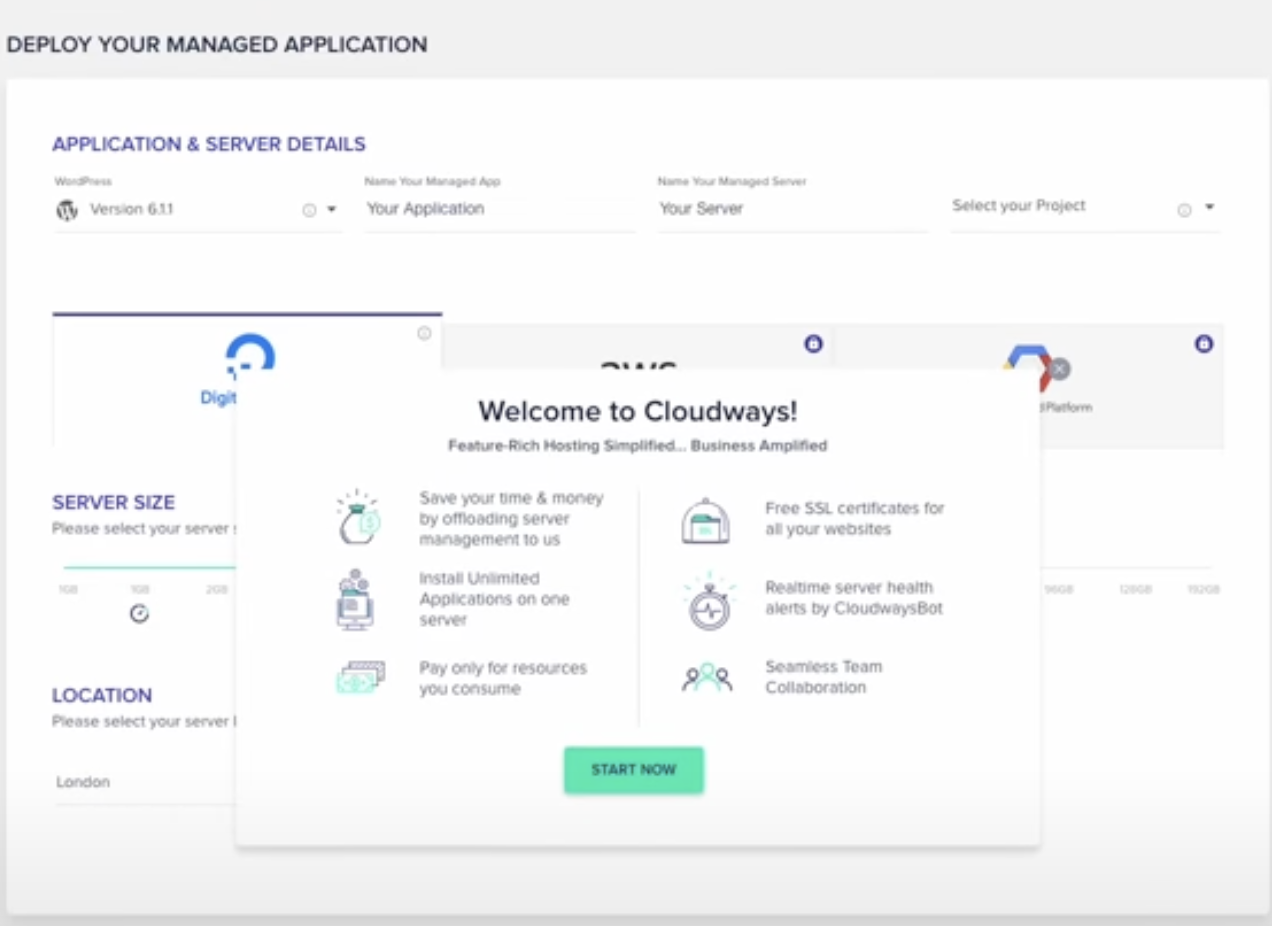Click the pay for resources cash icon
This screenshot has width=1272, height=926.
[359, 677]
